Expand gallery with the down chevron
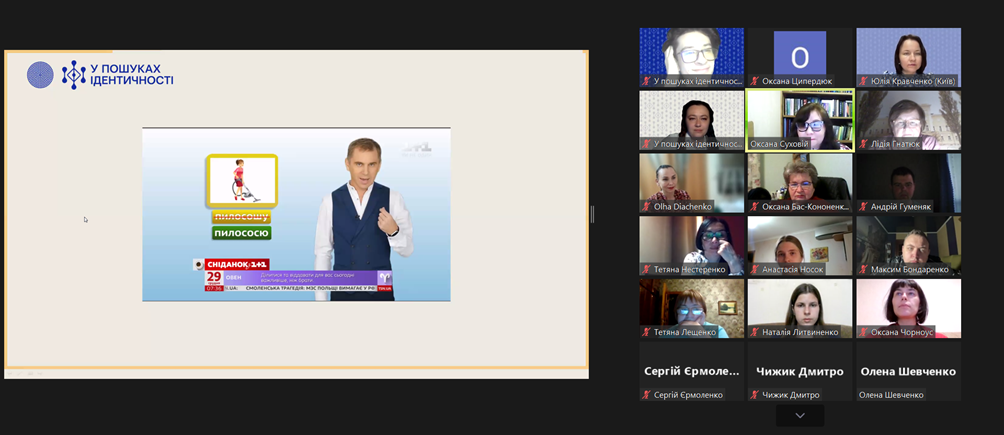 click(799, 416)
